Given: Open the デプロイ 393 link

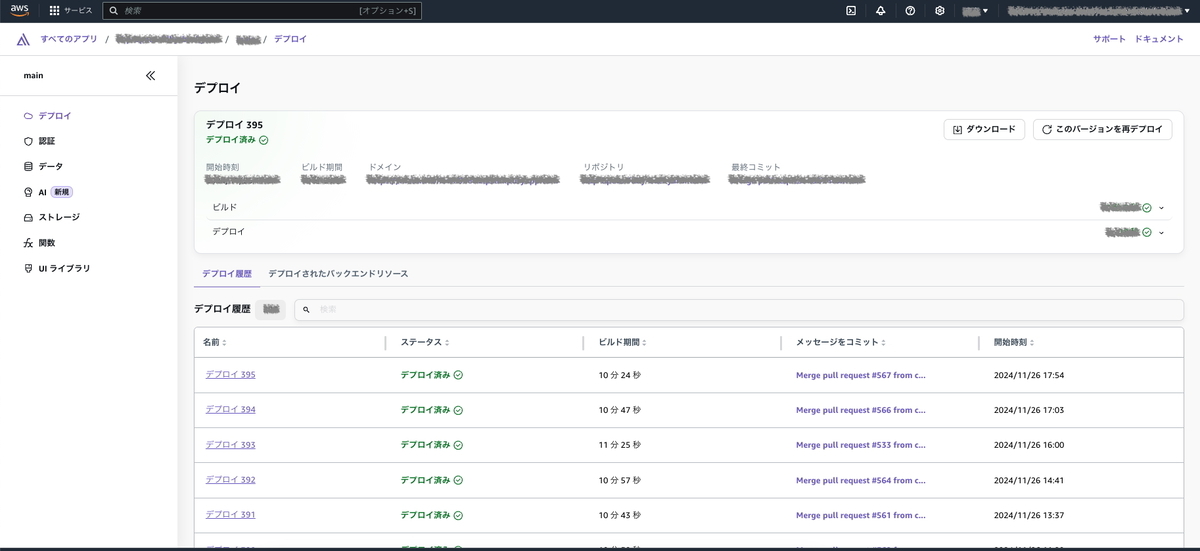Looking at the screenshot, I should pyautogui.click(x=230, y=445).
